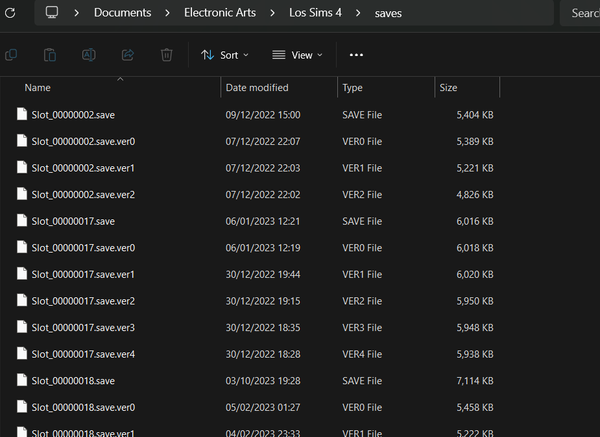Click the This PC monitor icon in breadcrumb
Screen dimensions: 600x437
coord(52,12)
